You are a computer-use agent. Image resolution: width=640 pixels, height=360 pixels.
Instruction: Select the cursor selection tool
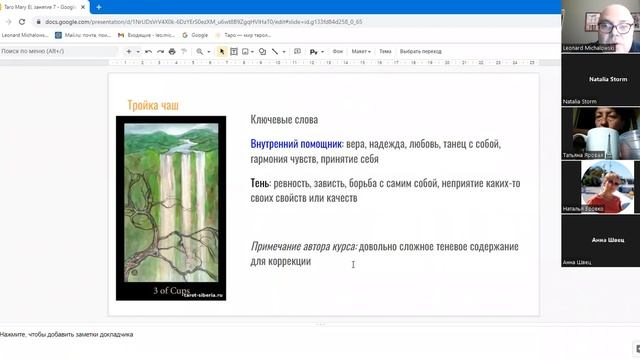click(x=222, y=51)
